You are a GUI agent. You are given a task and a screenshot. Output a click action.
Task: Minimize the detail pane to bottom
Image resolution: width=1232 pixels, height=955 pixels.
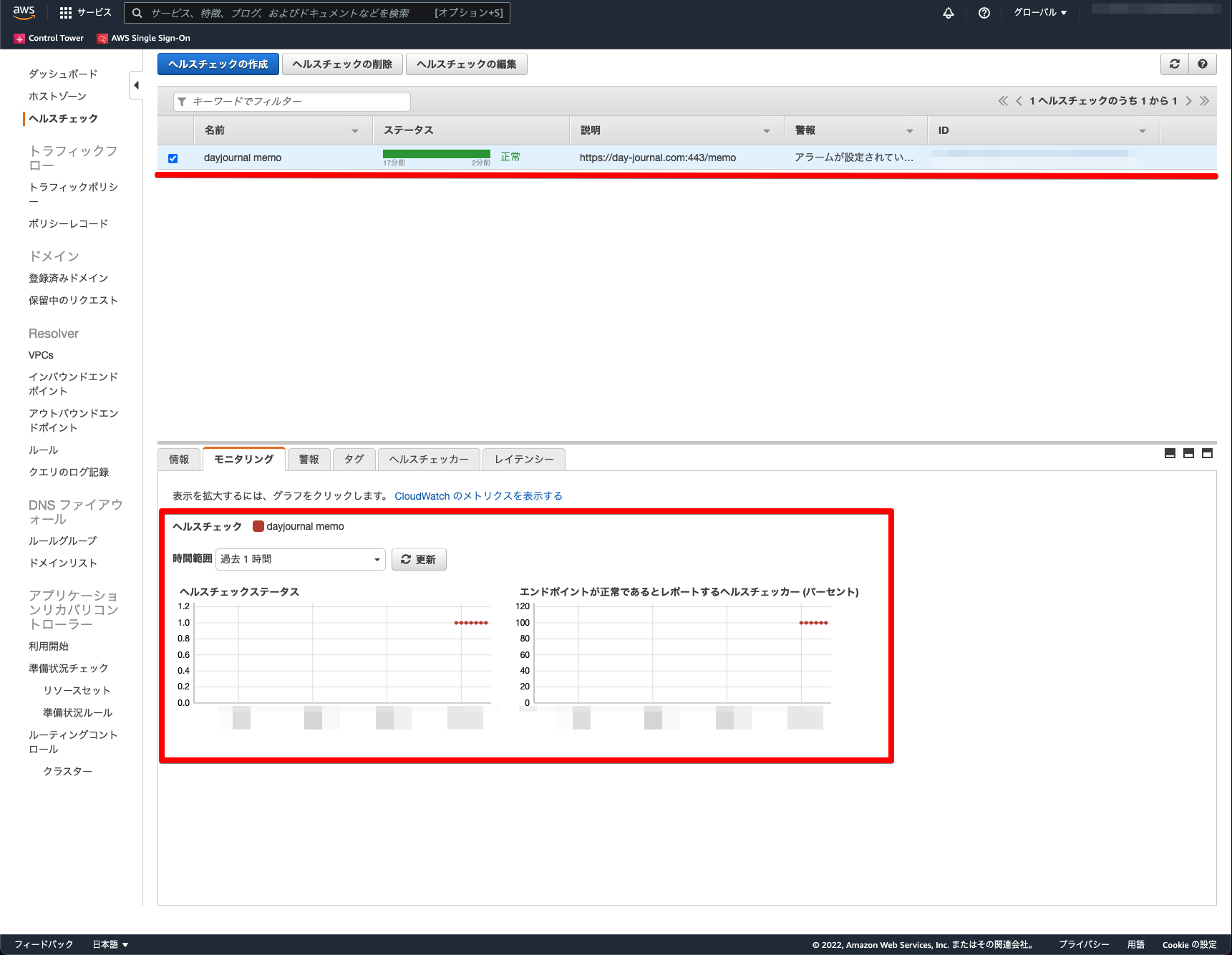point(1170,453)
